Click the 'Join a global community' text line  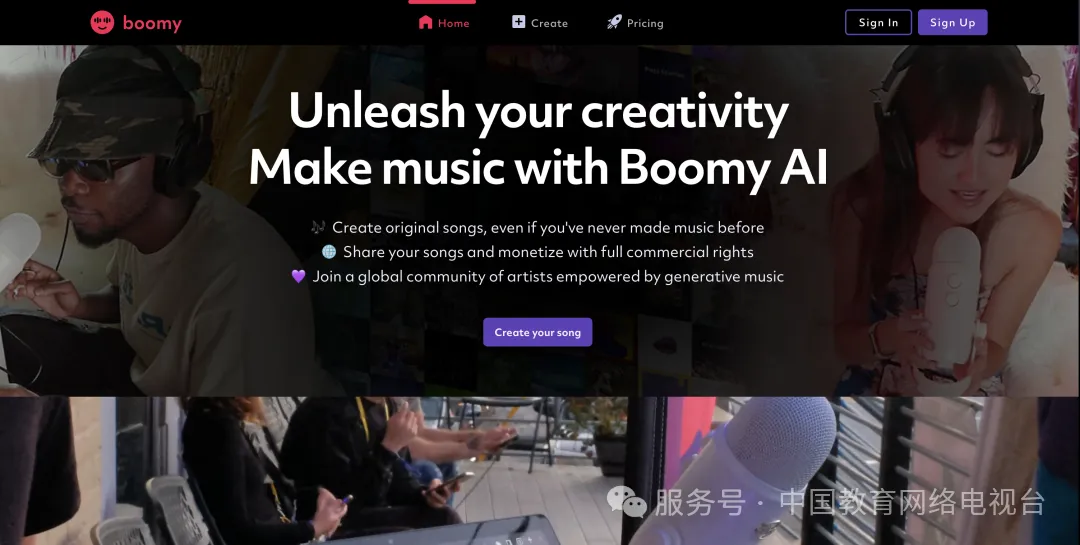click(x=548, y=276)
